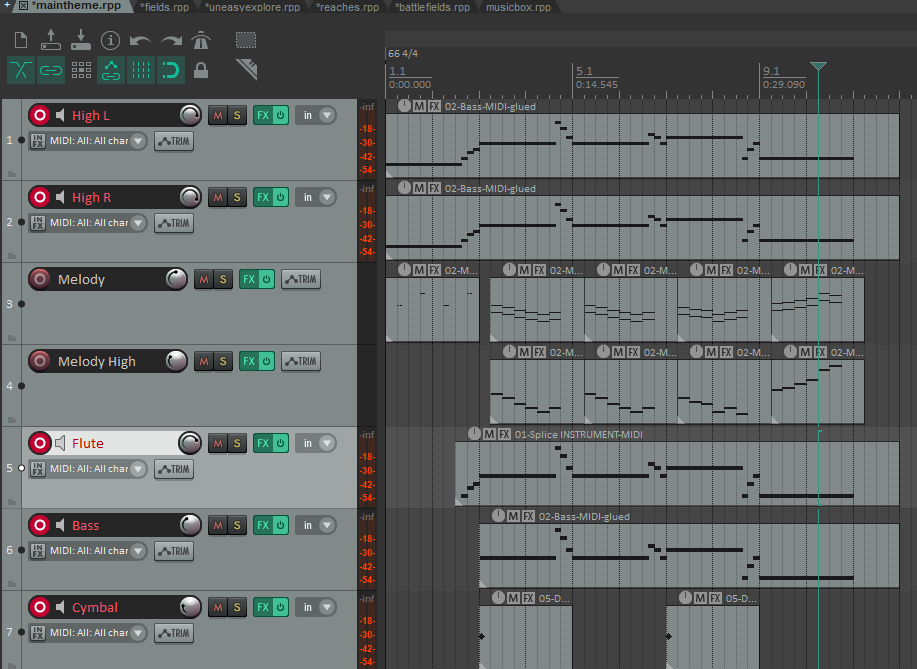
Task: Toggle the lock icon in toolbar
Action: point(201,71)
